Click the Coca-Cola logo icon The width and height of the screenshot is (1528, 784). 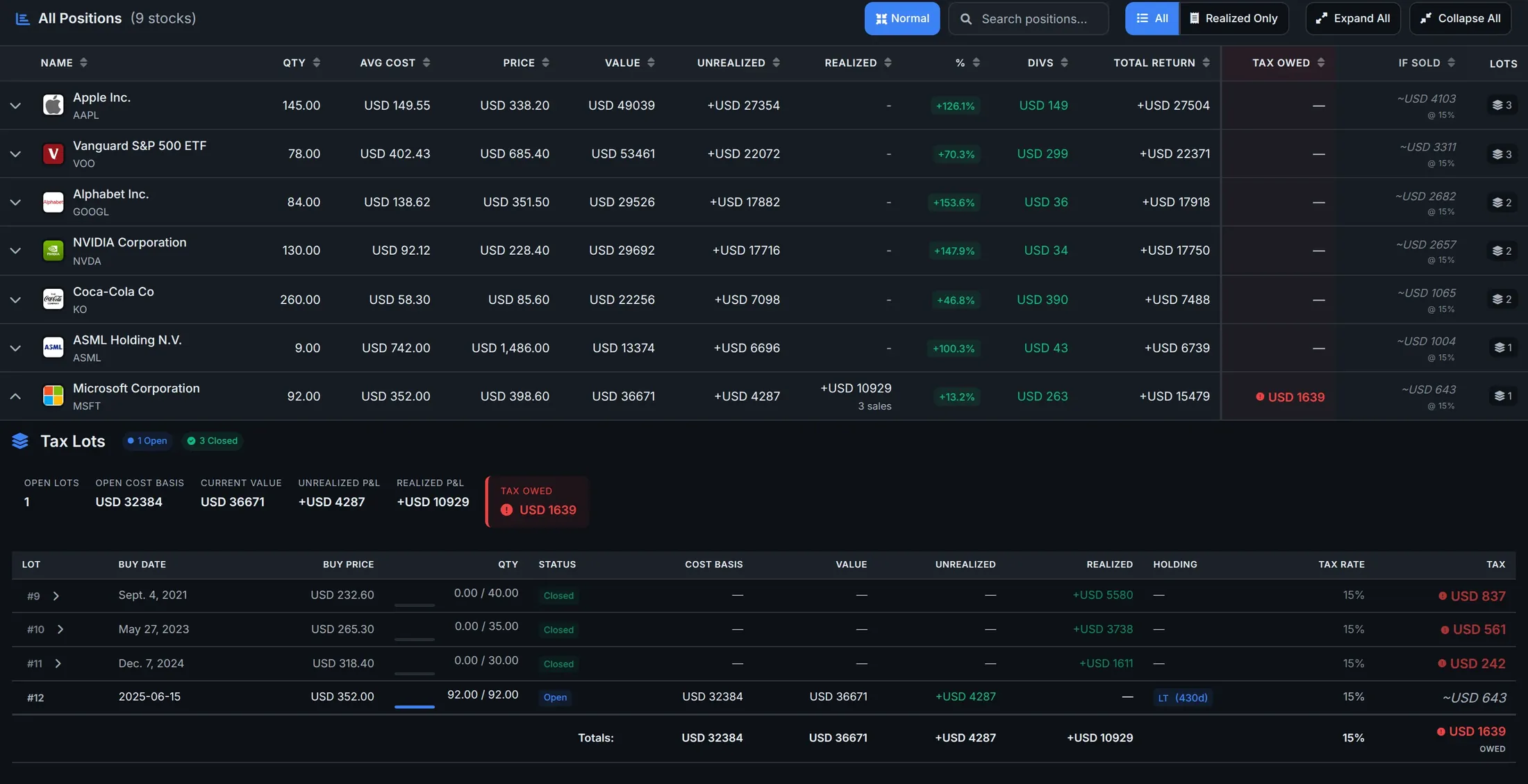point(53,299)
